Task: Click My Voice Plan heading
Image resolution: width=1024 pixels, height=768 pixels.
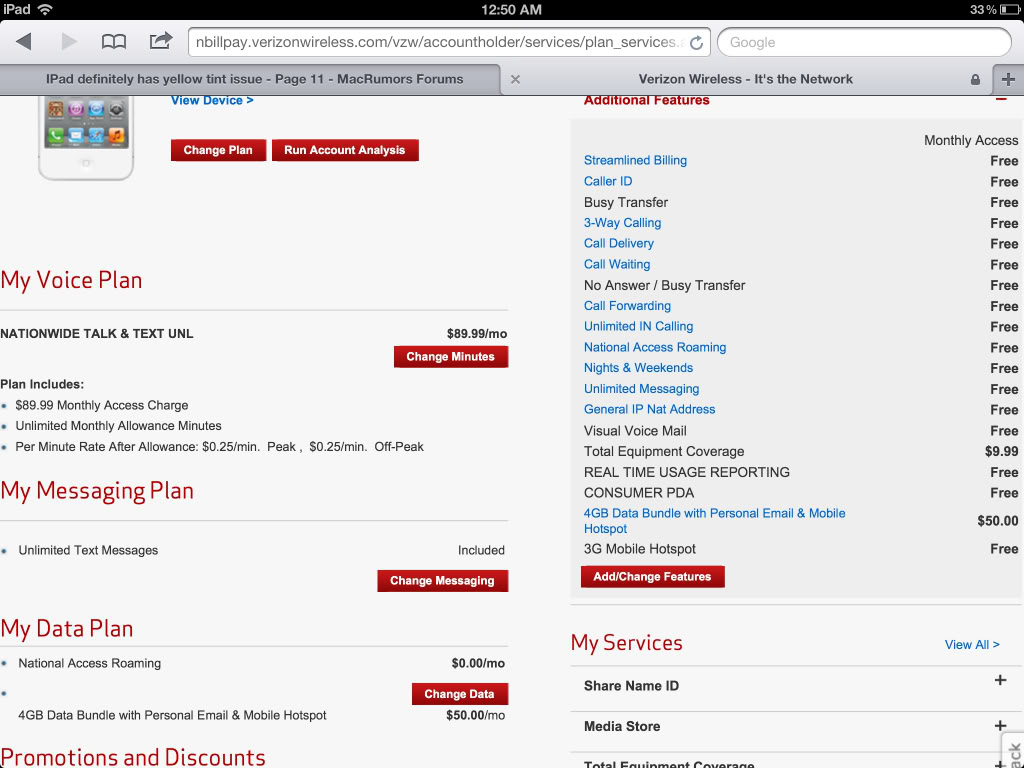Action: tap(71, 280)
